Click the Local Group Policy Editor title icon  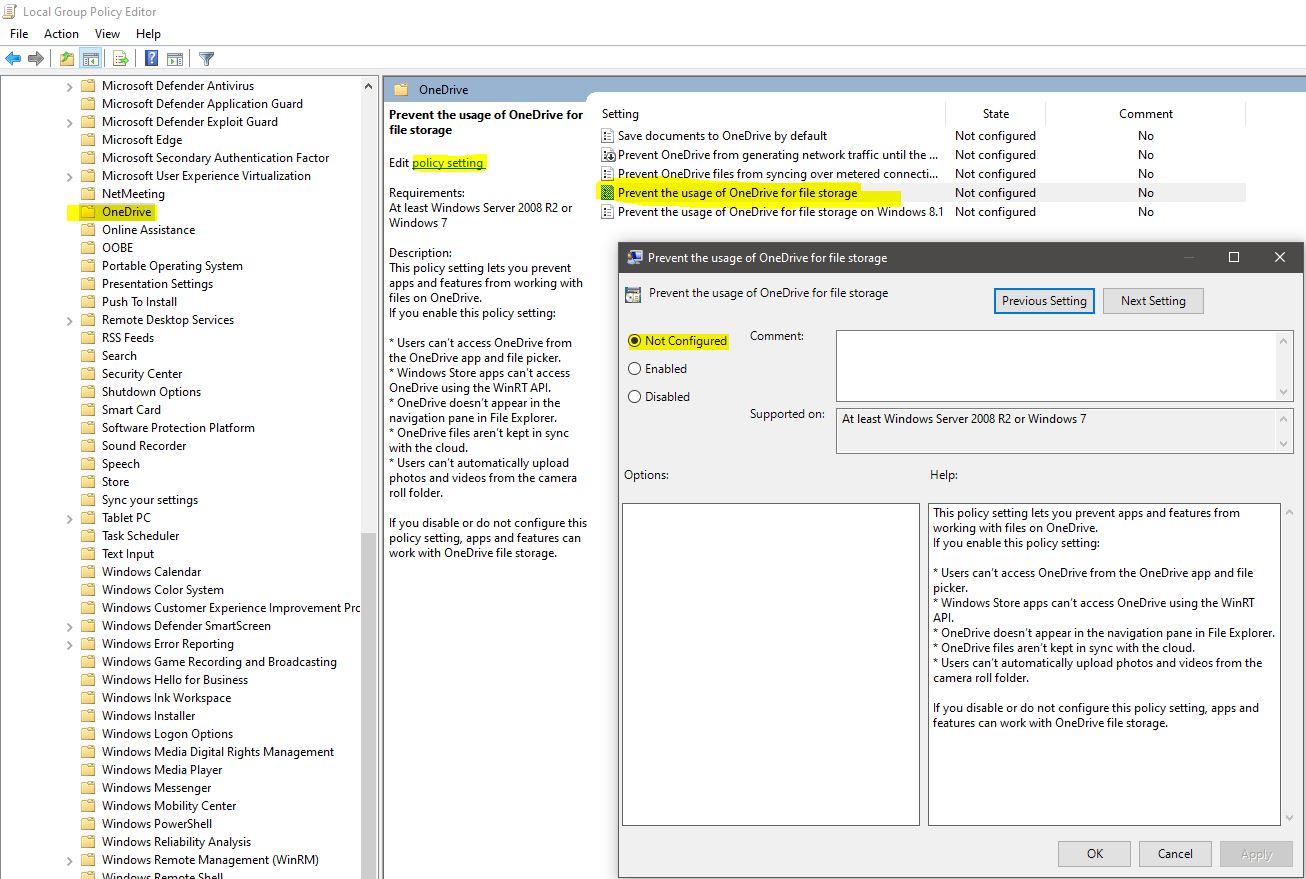coord(11,12)
